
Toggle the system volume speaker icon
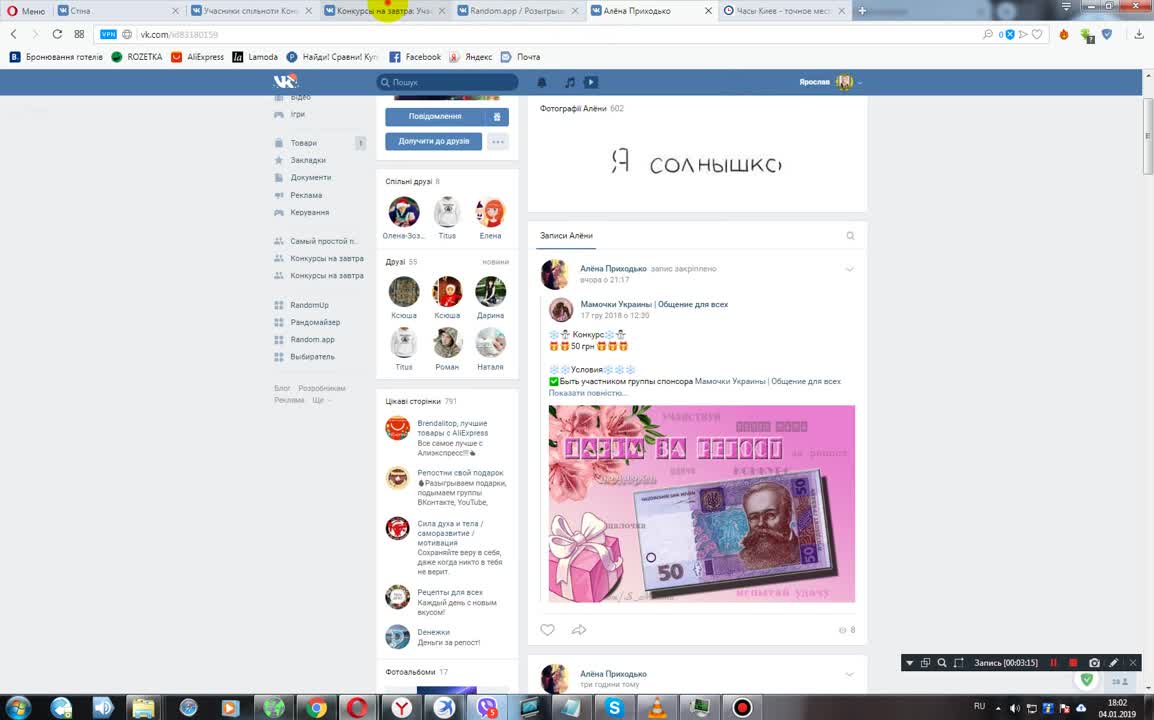pos(1015,708)
